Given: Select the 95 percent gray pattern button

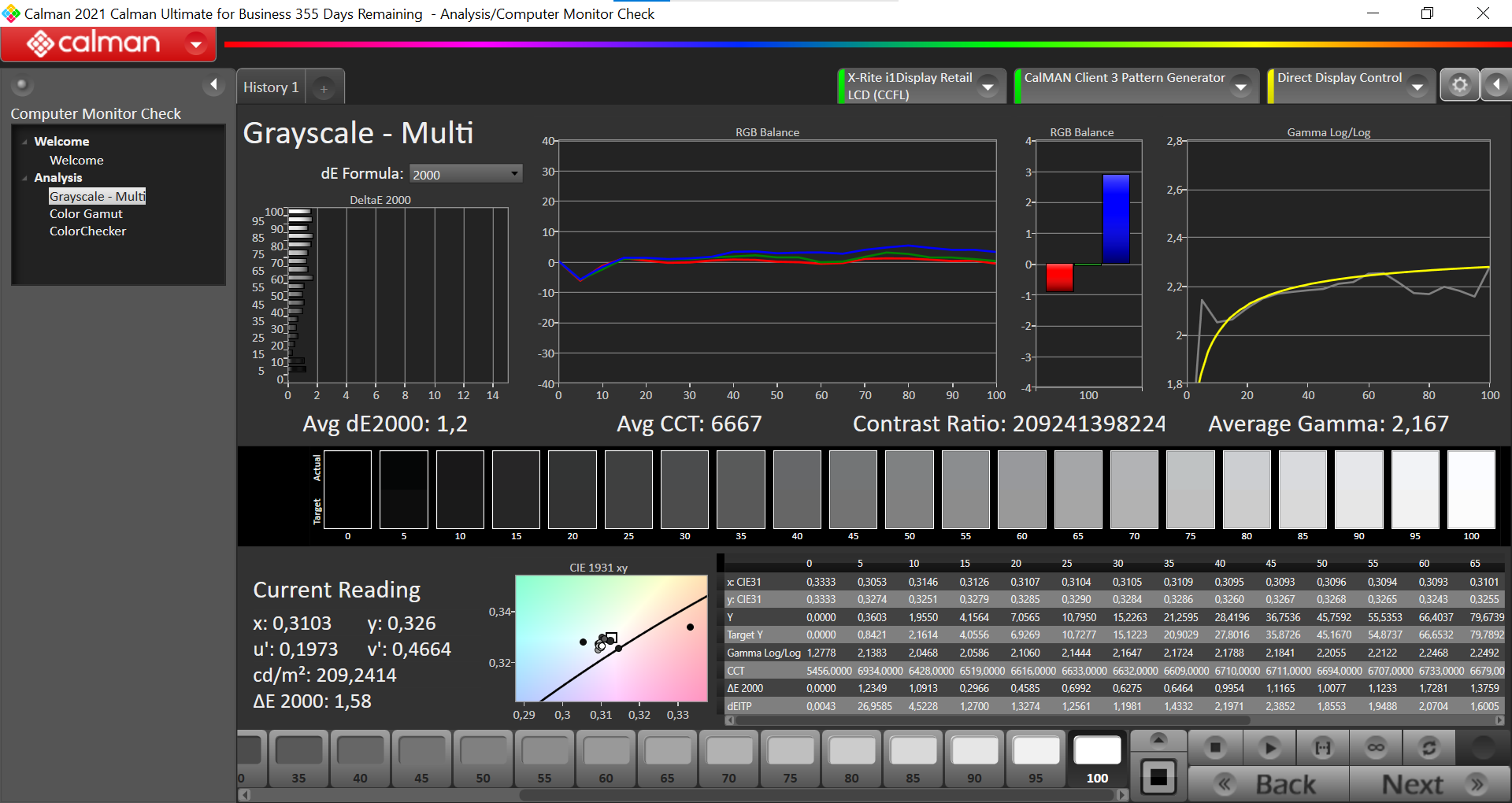Looking at the screenshot, I should click(x=1036, y=759).
